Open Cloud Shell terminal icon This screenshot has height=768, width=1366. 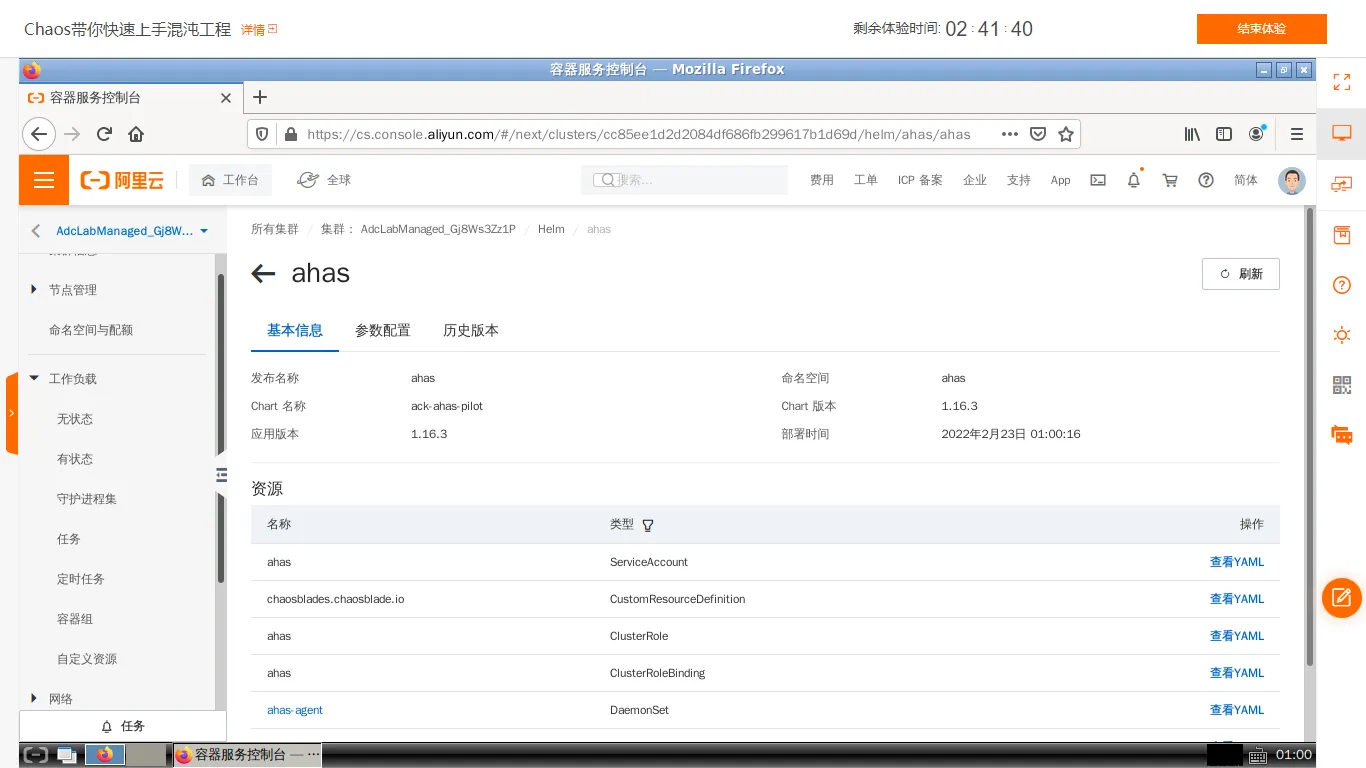1098,180
